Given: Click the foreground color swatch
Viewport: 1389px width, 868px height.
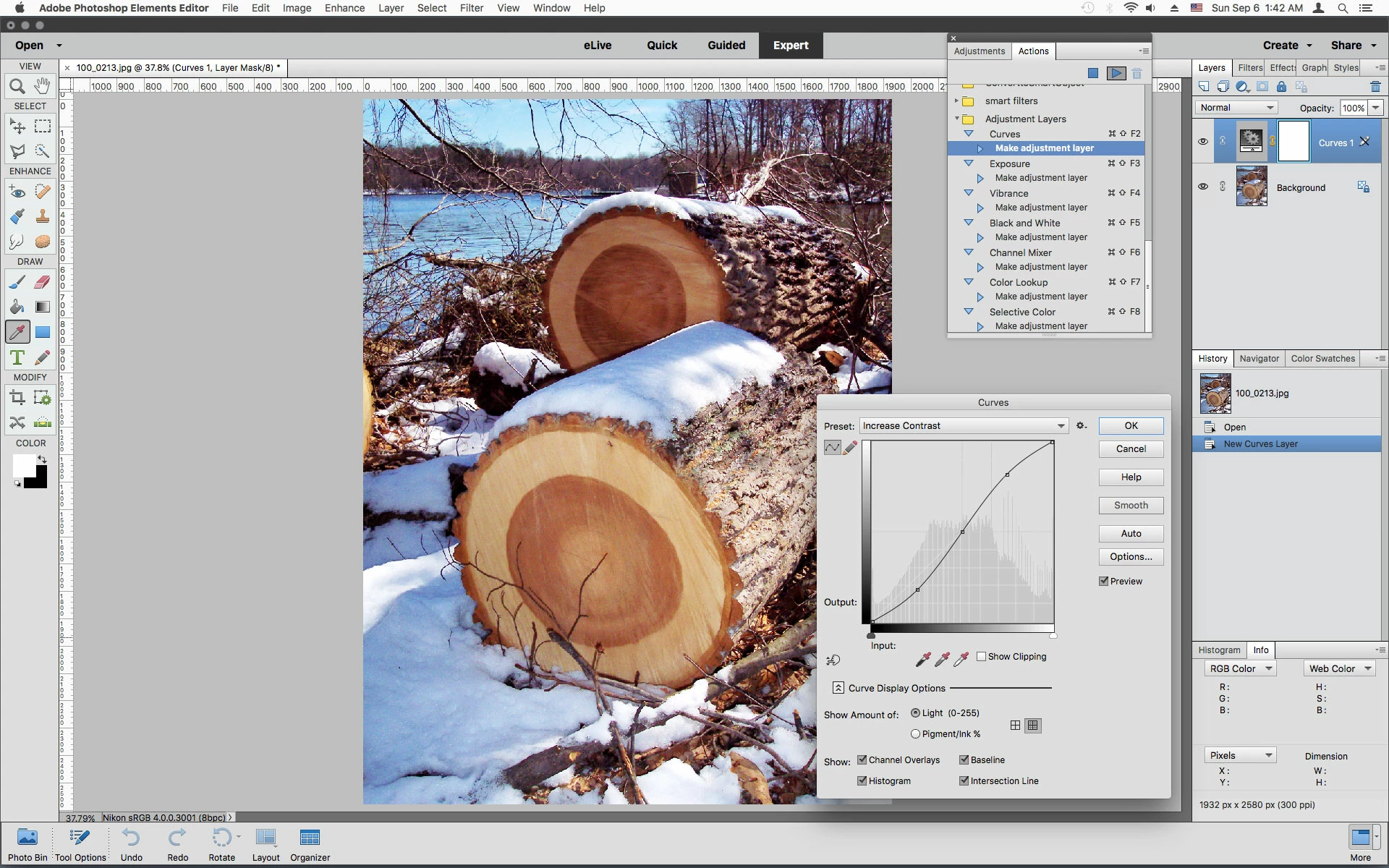Looking at the screenshot, I should click(24, 466).
